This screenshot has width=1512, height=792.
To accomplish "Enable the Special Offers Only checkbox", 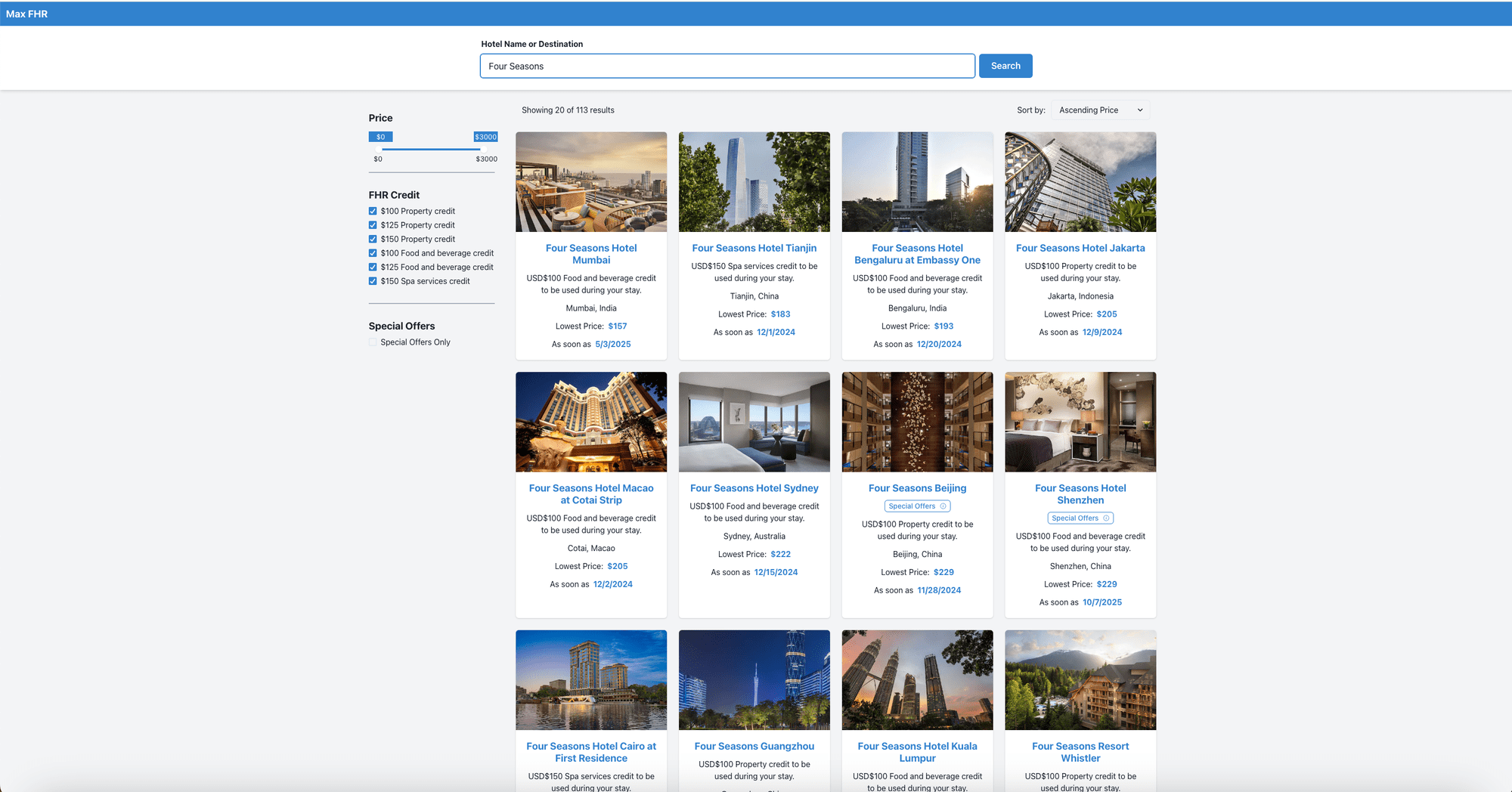I will pyautogui.click(x=373, y=342).
